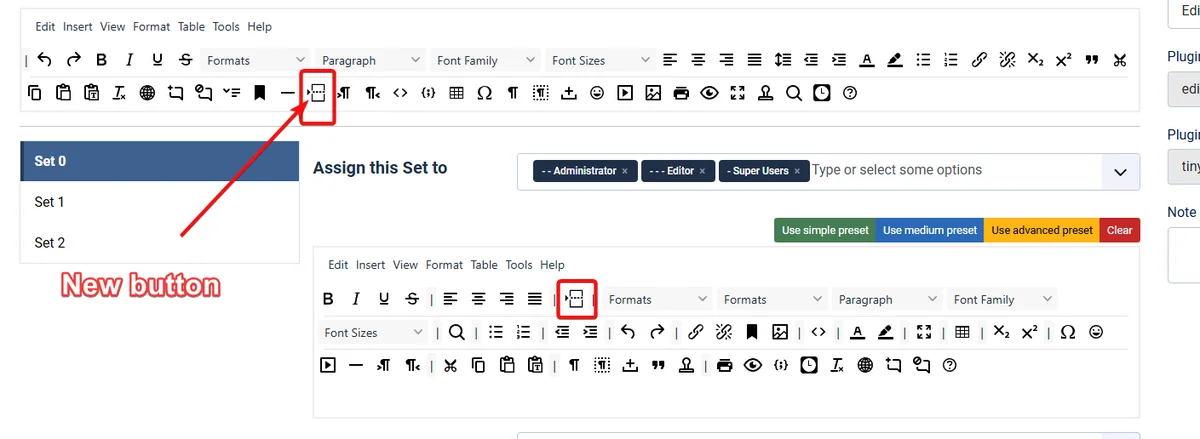This screenshot has height=439, width=1200.
Task: Click text color A in top toolbar
Action: (867, 60)
